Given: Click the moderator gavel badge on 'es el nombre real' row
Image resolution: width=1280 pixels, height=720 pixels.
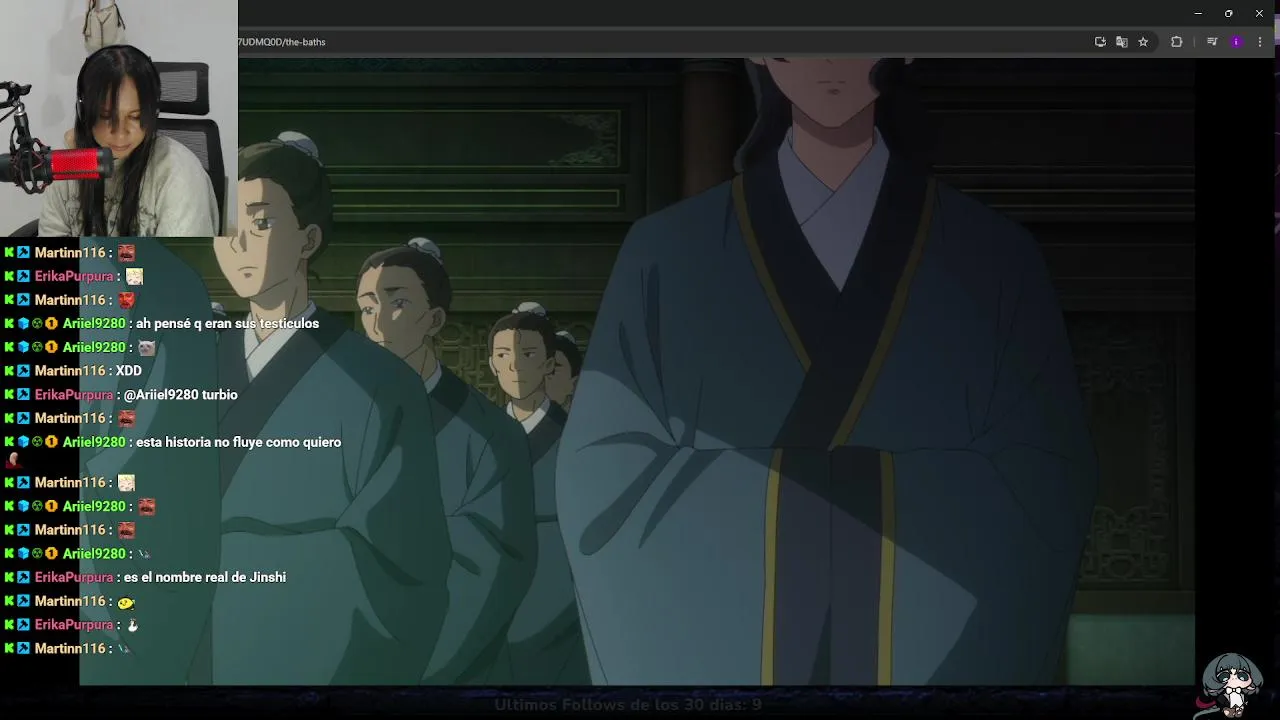Looking at the screenshot, I should 23,577.
